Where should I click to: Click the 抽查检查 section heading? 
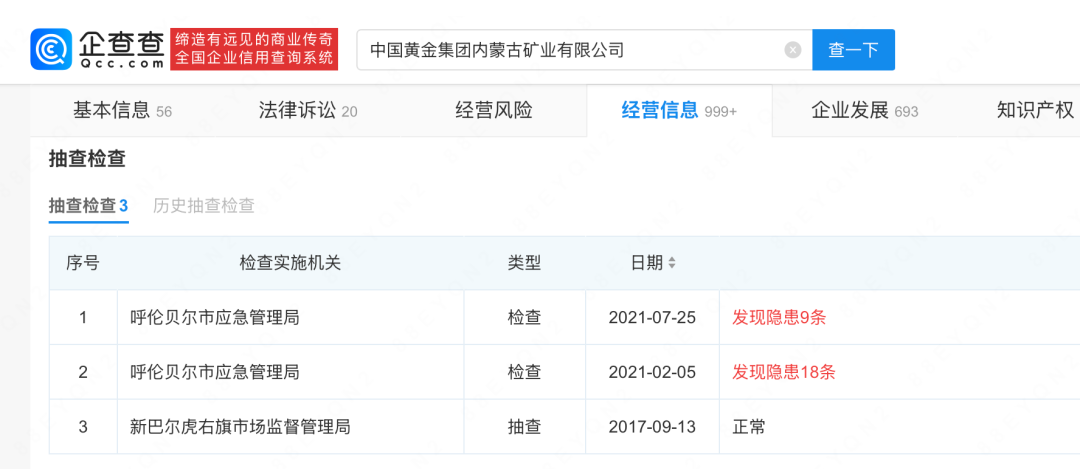[87, 159]
